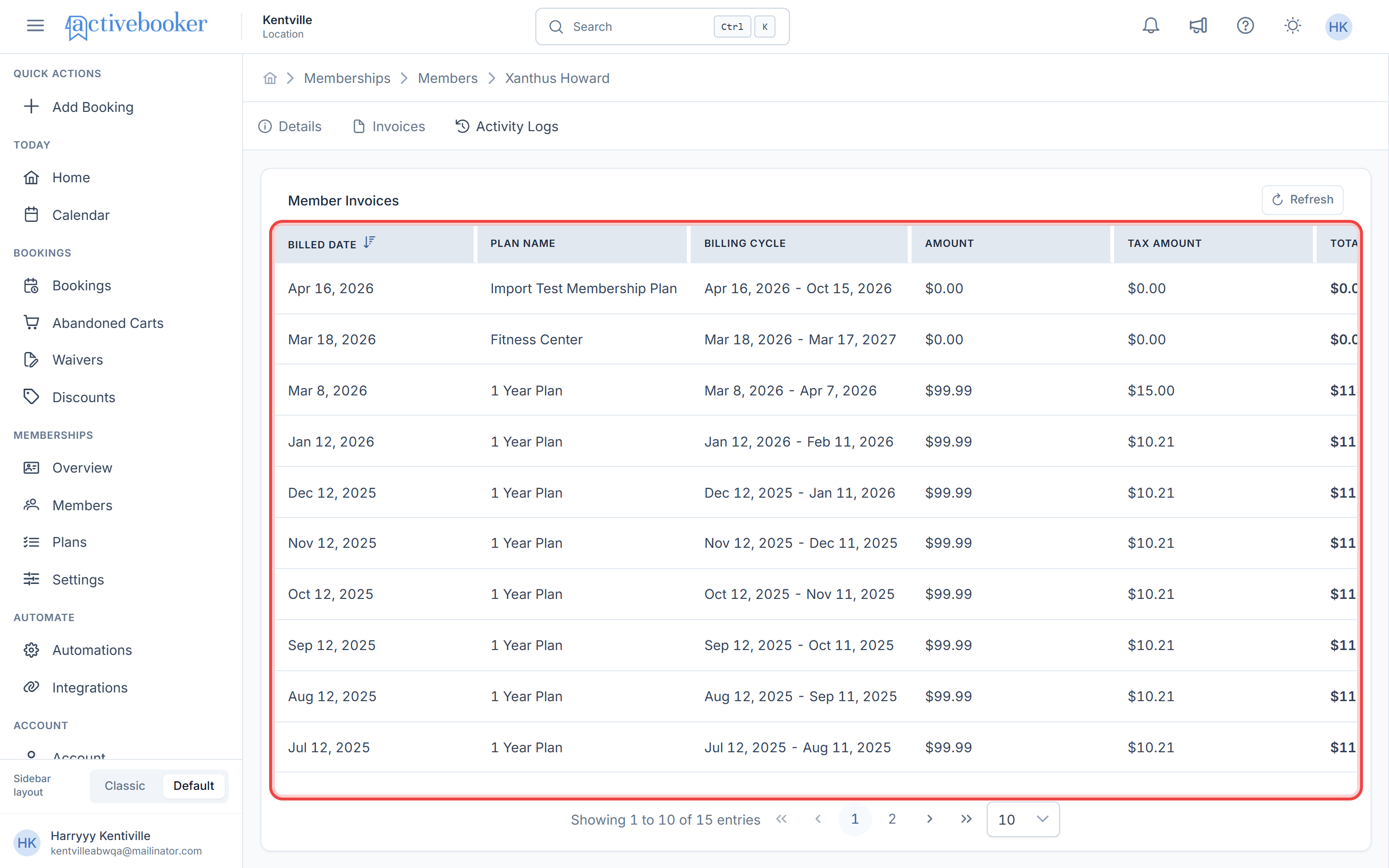Open the hamburger menu icon

[35, 26]
